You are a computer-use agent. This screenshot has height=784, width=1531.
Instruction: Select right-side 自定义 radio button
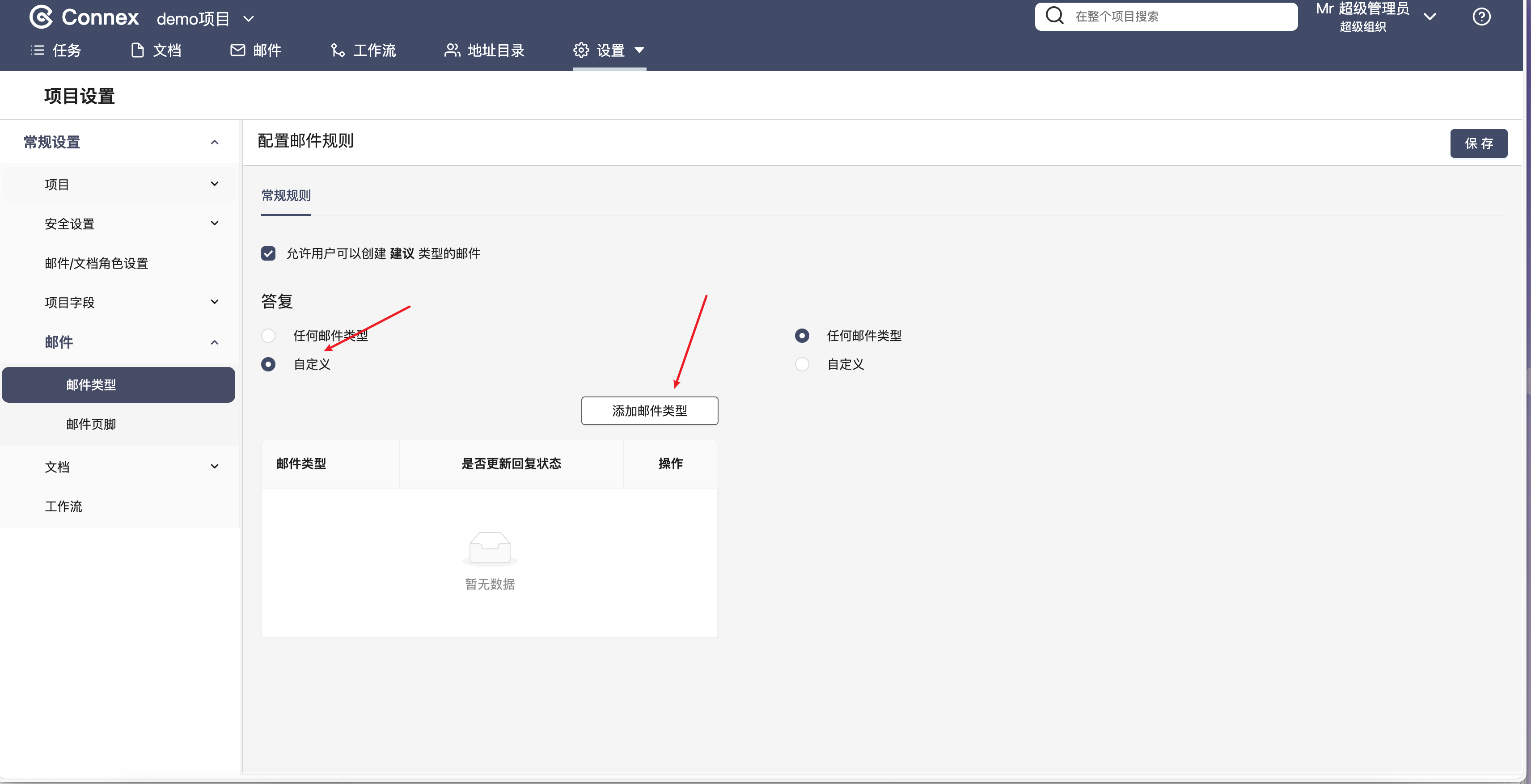(802, 364)
